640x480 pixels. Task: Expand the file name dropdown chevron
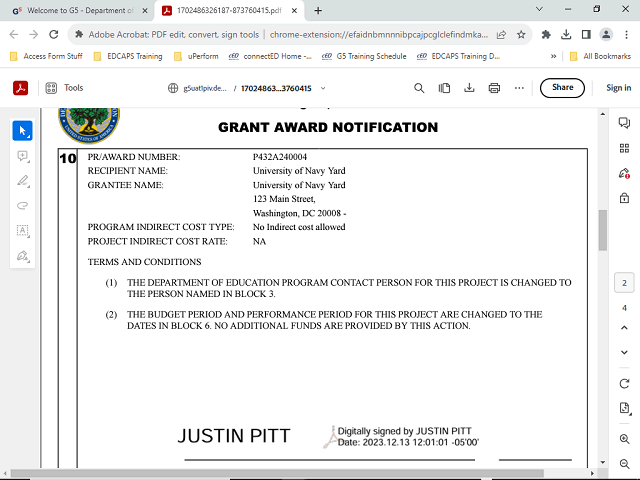(323, 88)
